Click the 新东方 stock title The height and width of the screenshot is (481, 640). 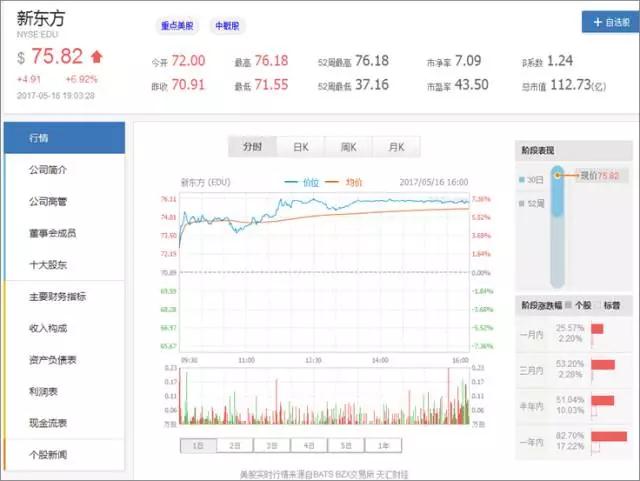point(41,18)
